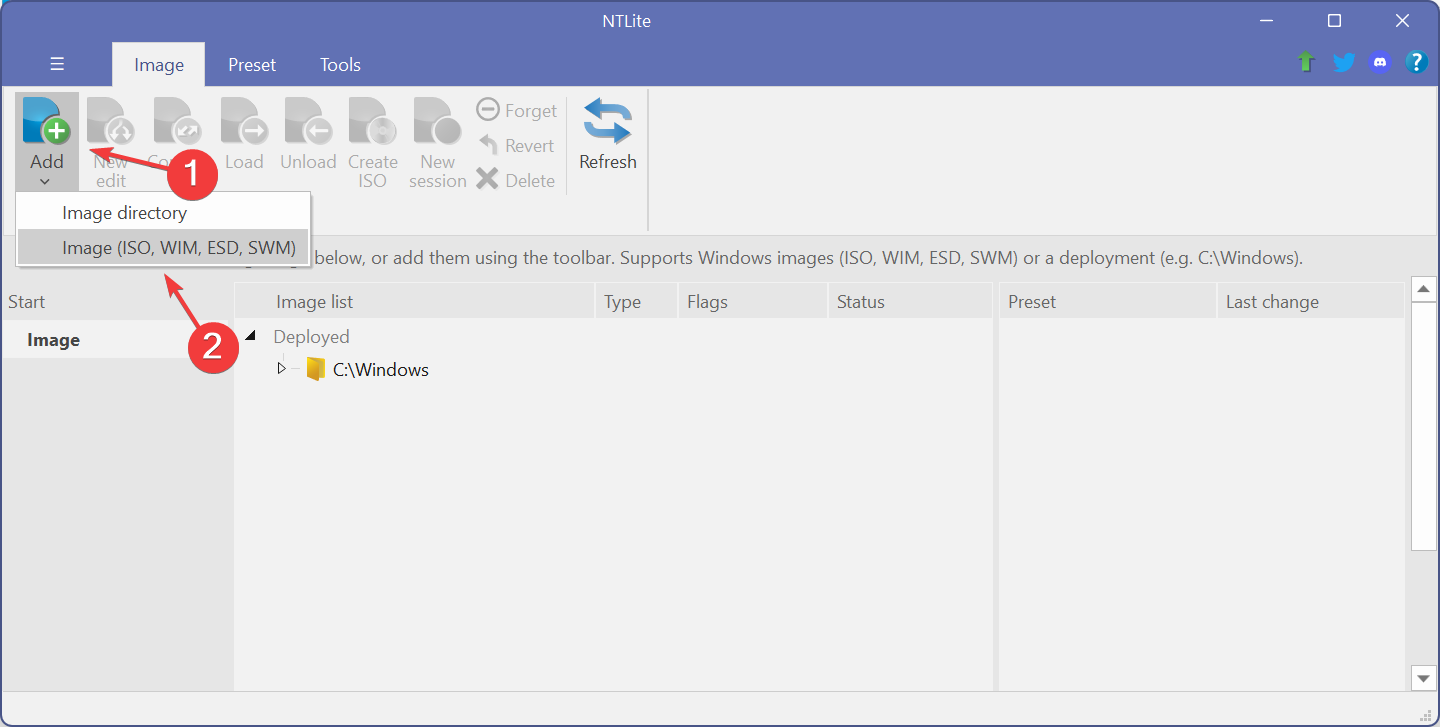1440x727 pixels.
Task: Click the green update arrow icon
Action: tap(1305, 62)
